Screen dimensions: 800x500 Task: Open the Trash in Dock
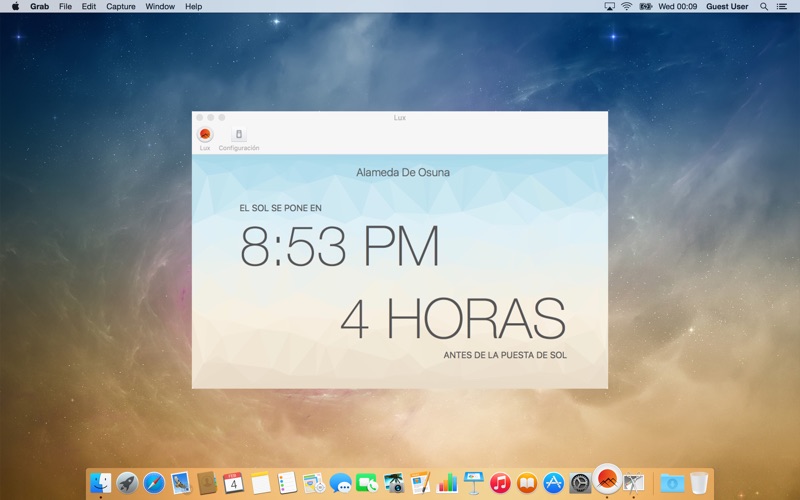[x=699, y=482]
